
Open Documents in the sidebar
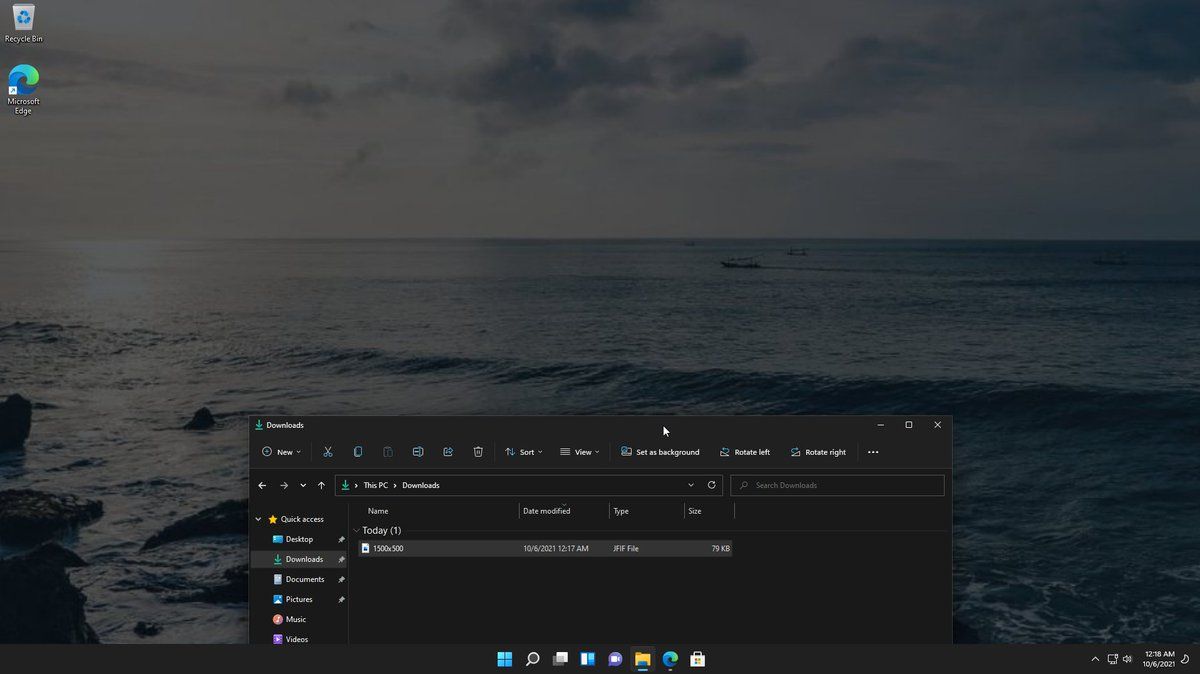[304, 579]
